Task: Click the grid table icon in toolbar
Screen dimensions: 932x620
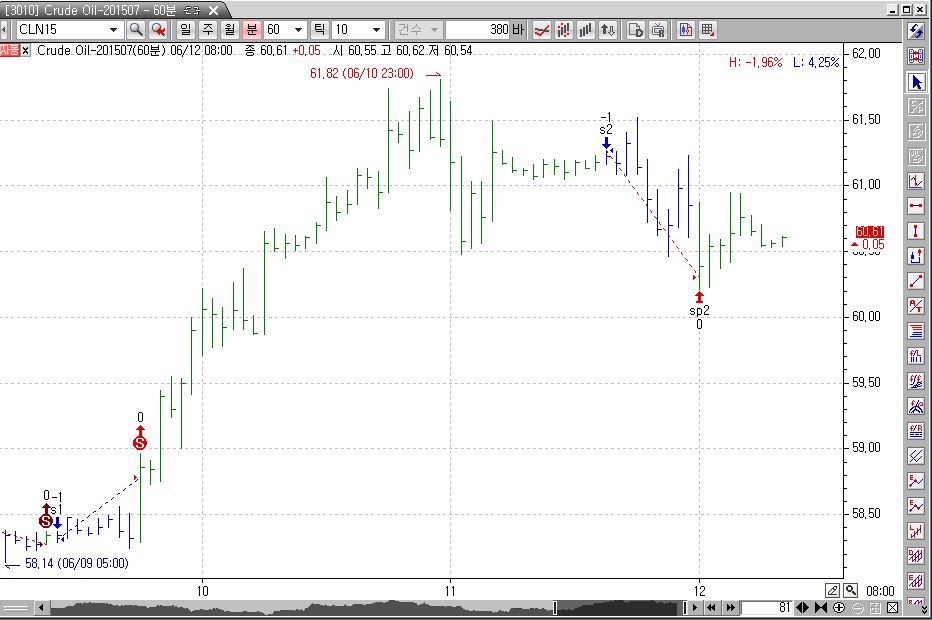Action: tap(708, 30)
